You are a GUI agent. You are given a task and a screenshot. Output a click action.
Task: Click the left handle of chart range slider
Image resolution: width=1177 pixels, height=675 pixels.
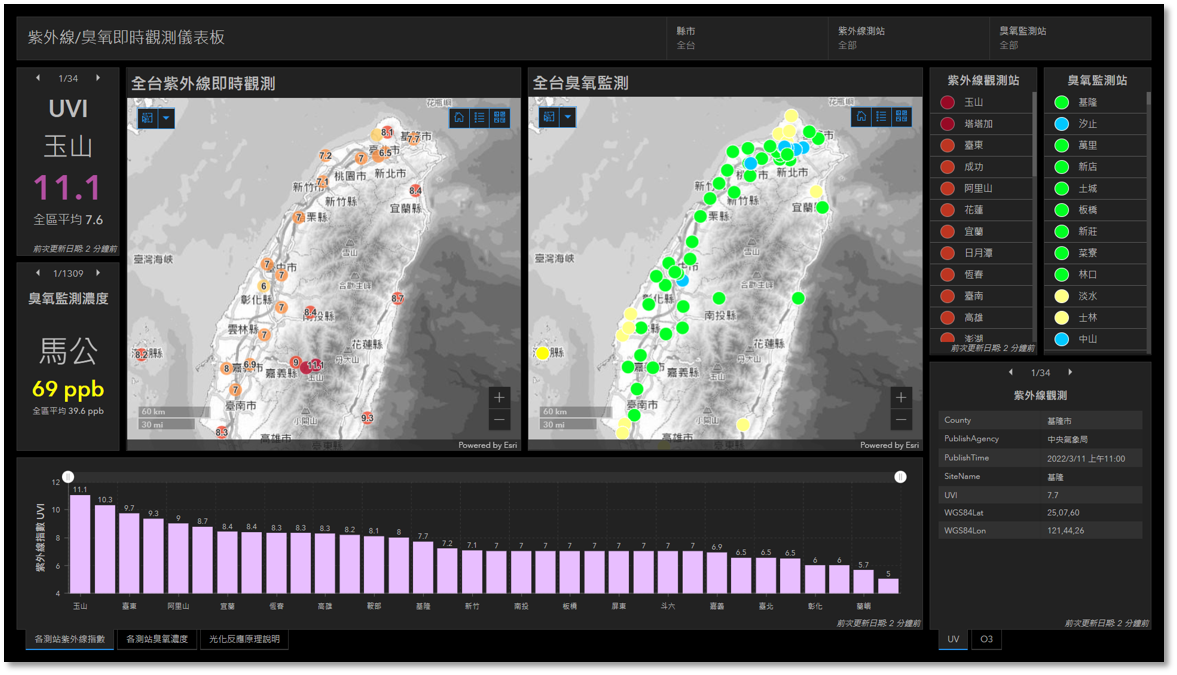pyautogui.click(x=68, y=477)
